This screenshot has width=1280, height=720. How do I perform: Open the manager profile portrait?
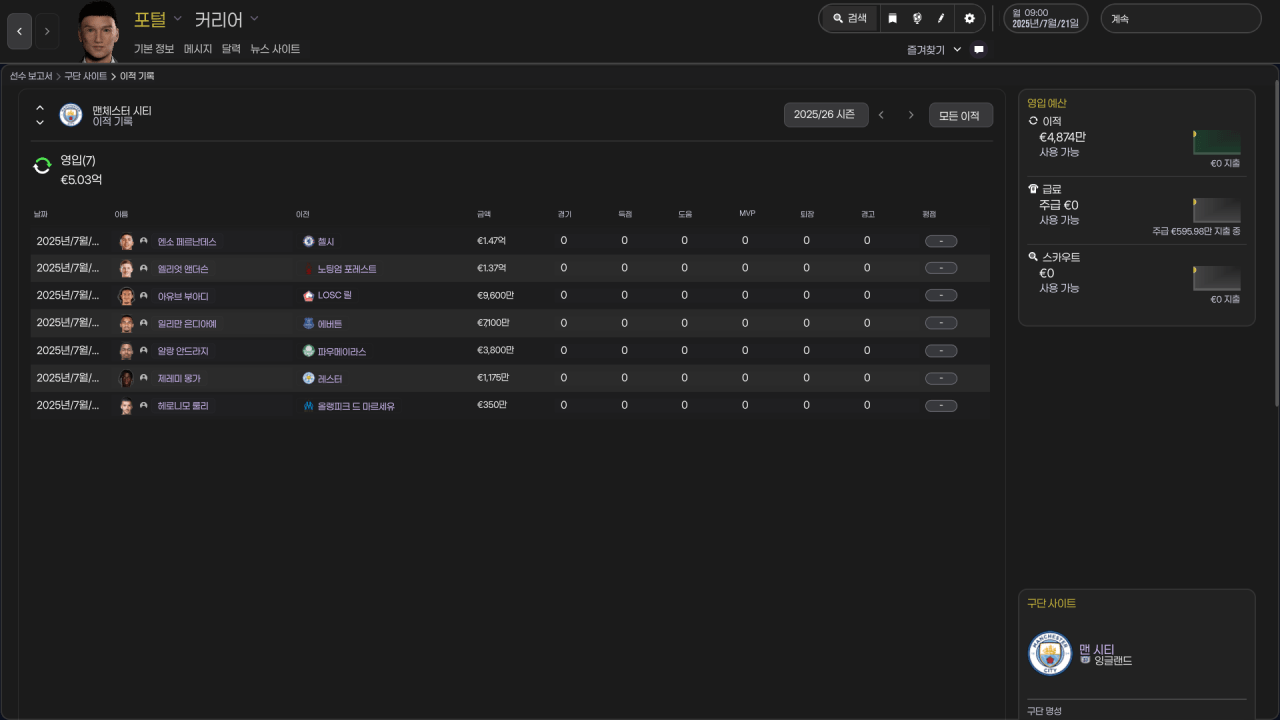98,32
